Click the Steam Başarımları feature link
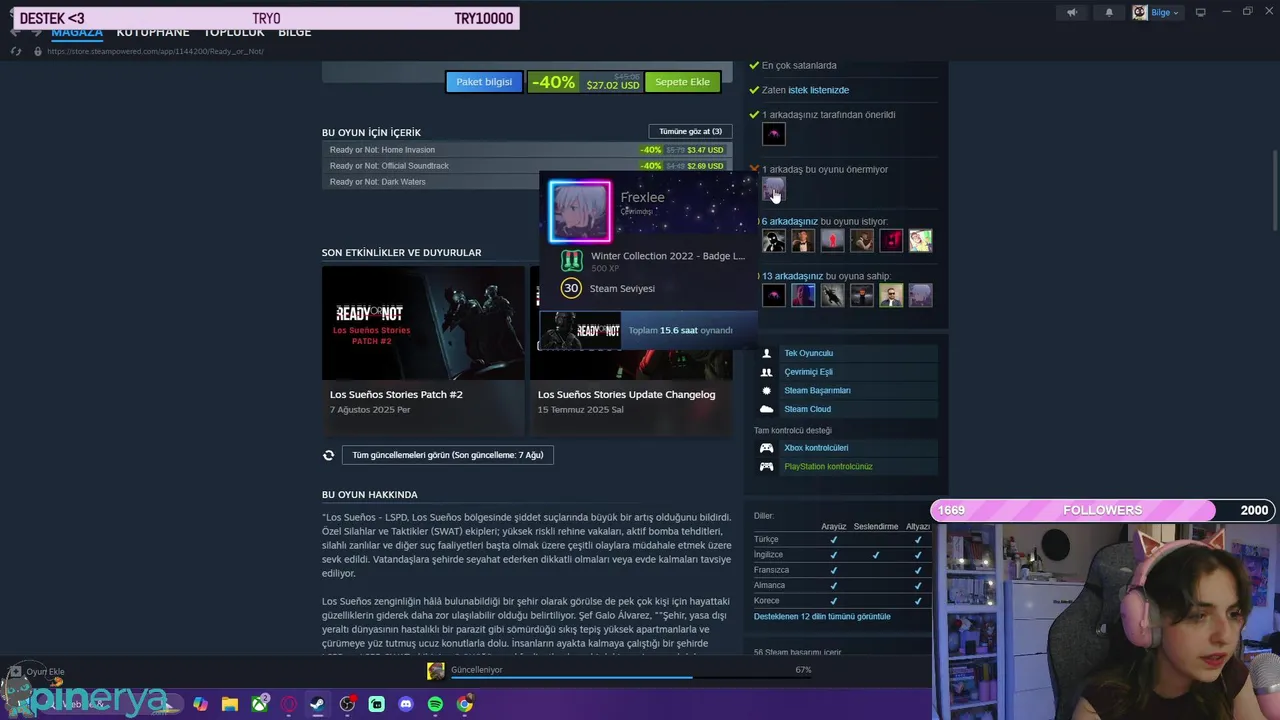This screenshot has width=1280, height=720. click(817, 391)
